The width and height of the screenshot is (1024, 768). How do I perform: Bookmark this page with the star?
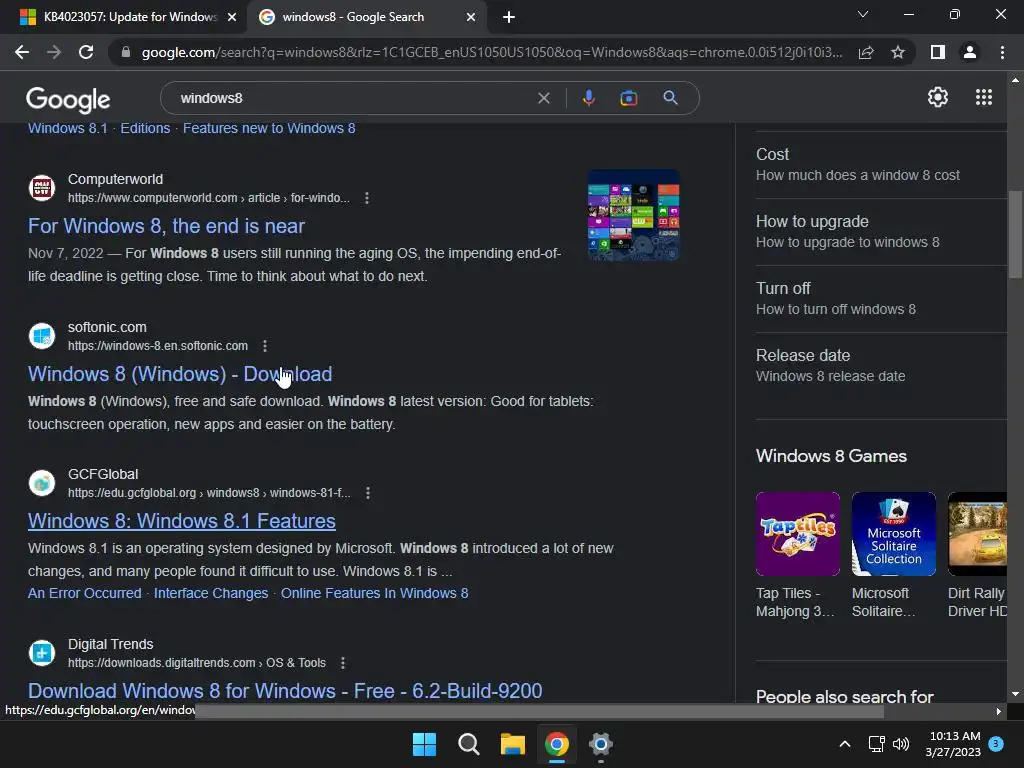(898, 52)
